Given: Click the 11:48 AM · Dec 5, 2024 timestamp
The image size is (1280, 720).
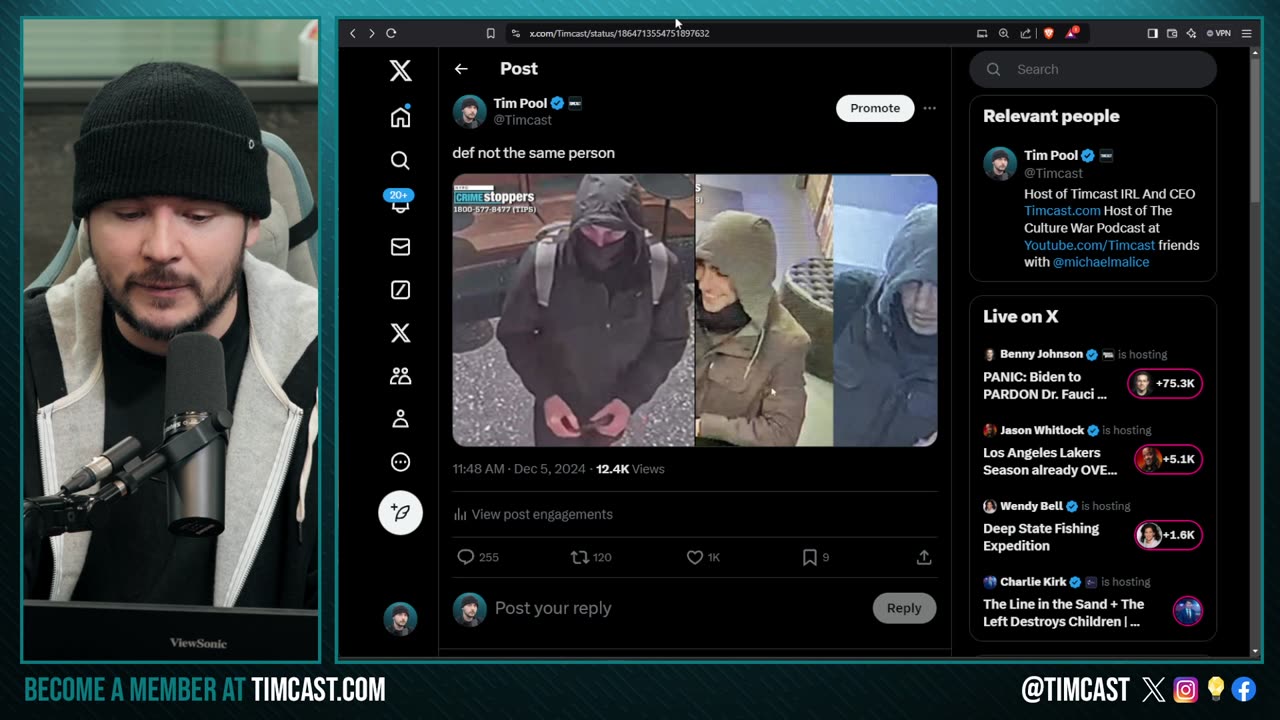Looking at the screenshot, I should click(x=519, y=469).
